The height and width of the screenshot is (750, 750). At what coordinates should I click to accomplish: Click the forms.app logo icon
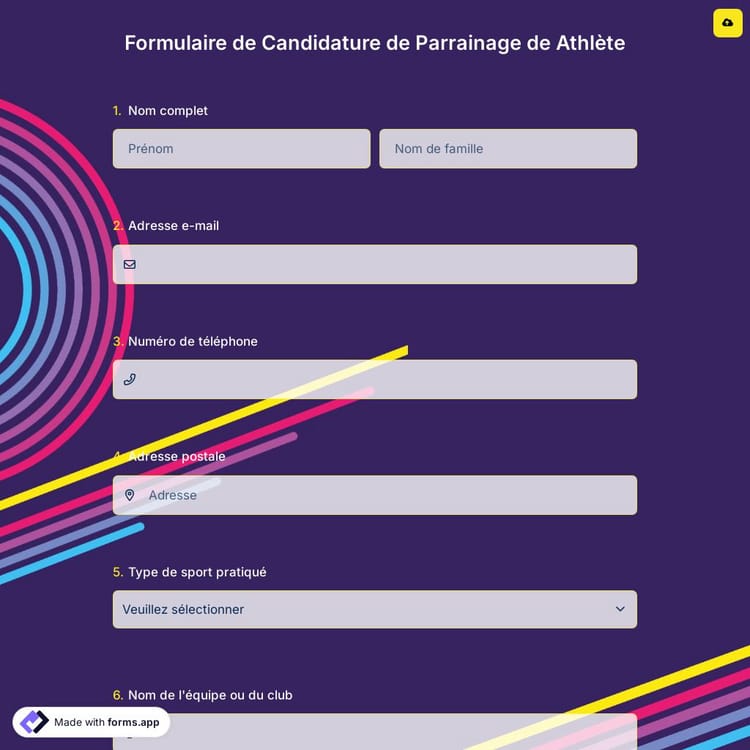point(34,722)
